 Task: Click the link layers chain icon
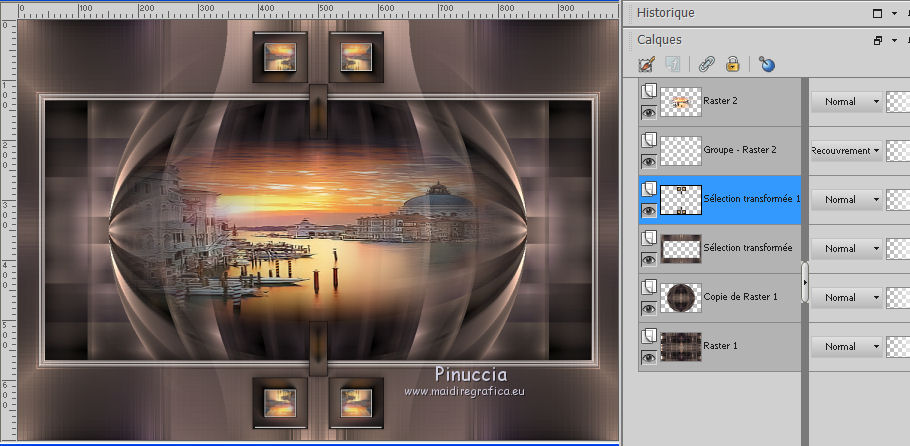coord(706,65)
